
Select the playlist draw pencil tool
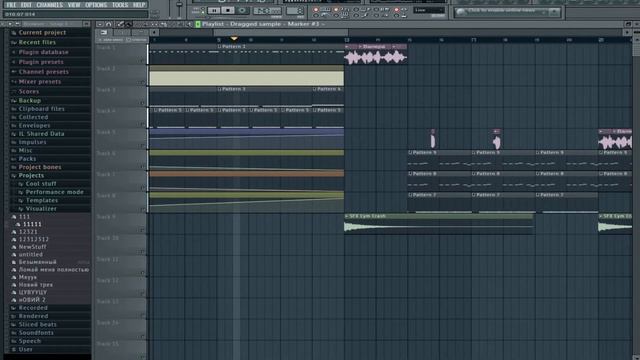tap(120, 24)
